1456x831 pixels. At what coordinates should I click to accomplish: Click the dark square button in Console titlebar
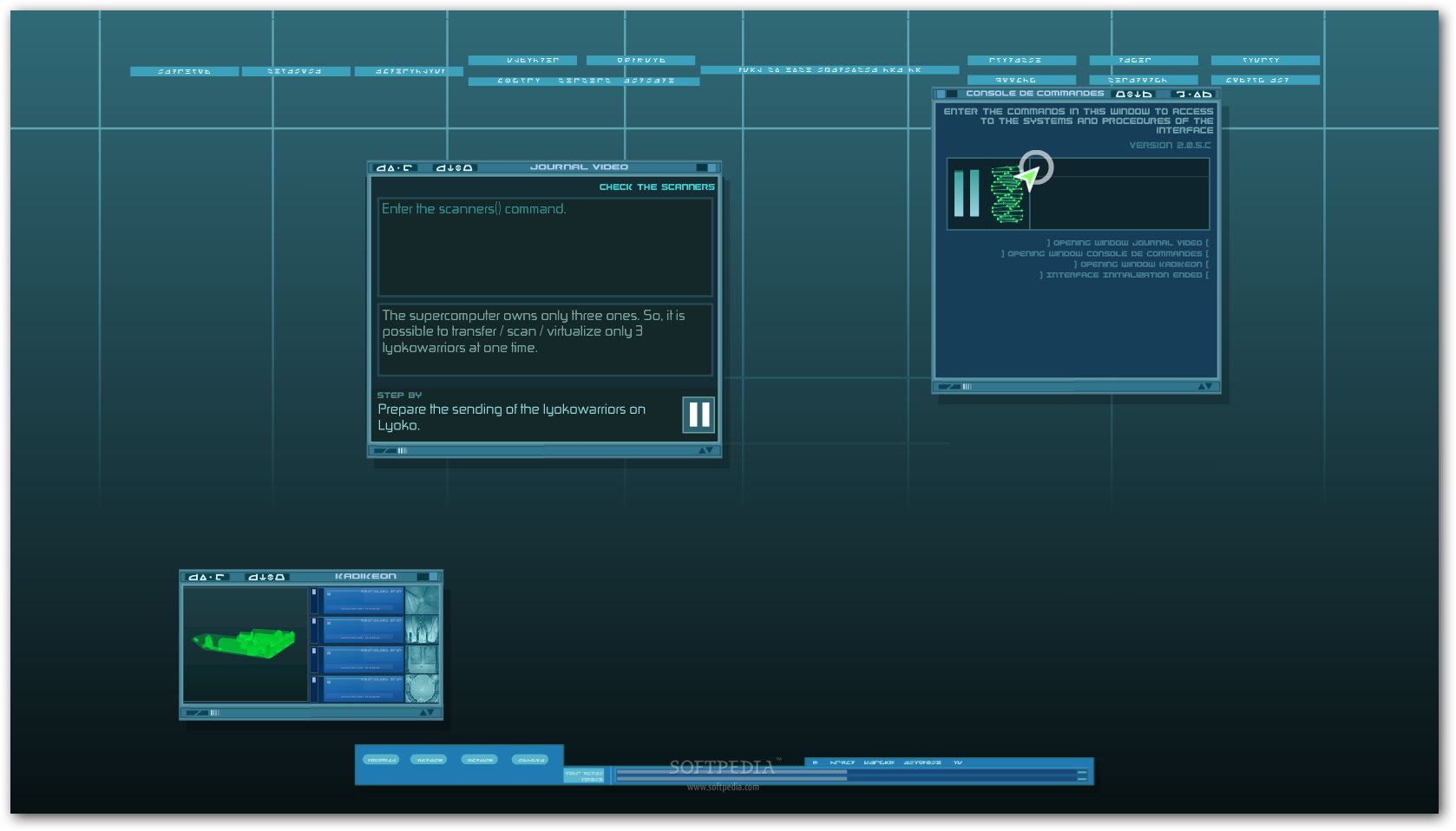952,94
